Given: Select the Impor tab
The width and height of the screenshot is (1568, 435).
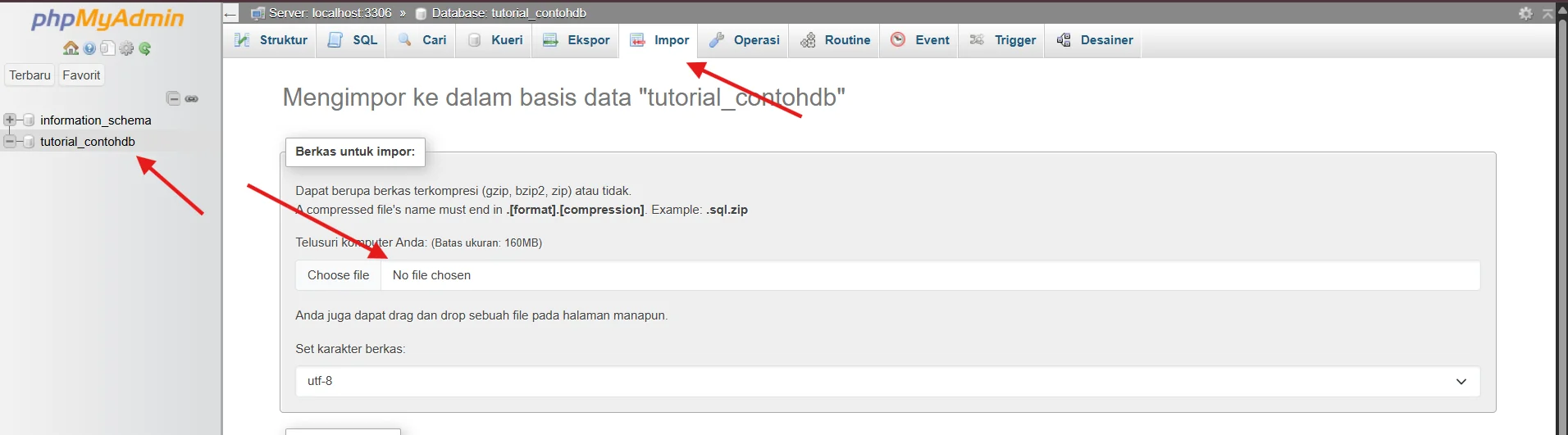Looking at the screenshot, I should click(659, 40).
